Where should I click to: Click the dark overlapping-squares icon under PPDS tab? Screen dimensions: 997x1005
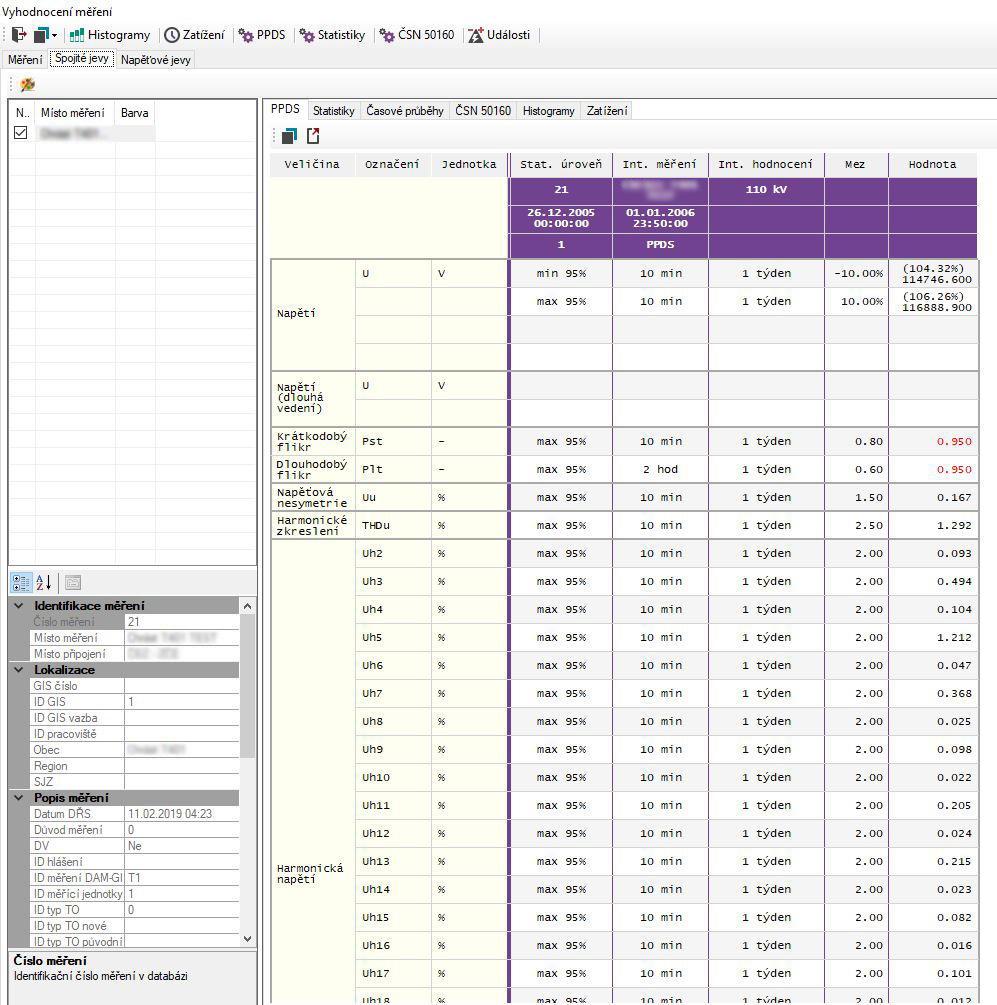tap(289, 136)
